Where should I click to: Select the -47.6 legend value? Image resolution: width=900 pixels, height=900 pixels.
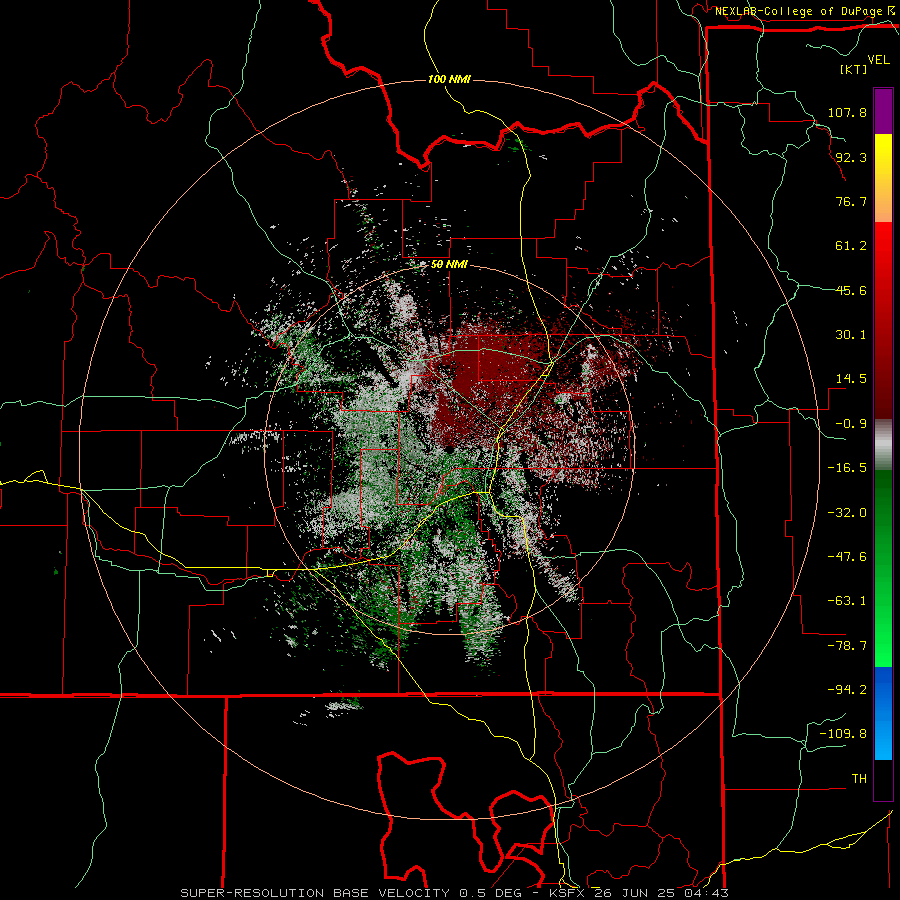(x=847, y=557)
